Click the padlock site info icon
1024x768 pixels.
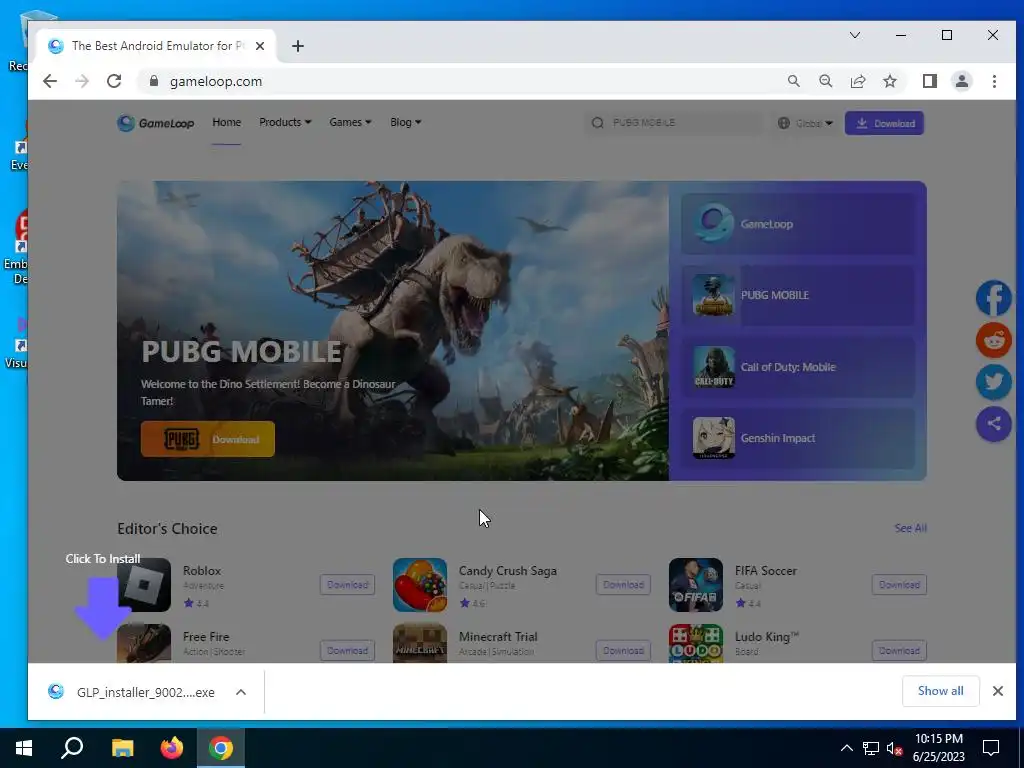pyautogui.click(x=154, y=81)
